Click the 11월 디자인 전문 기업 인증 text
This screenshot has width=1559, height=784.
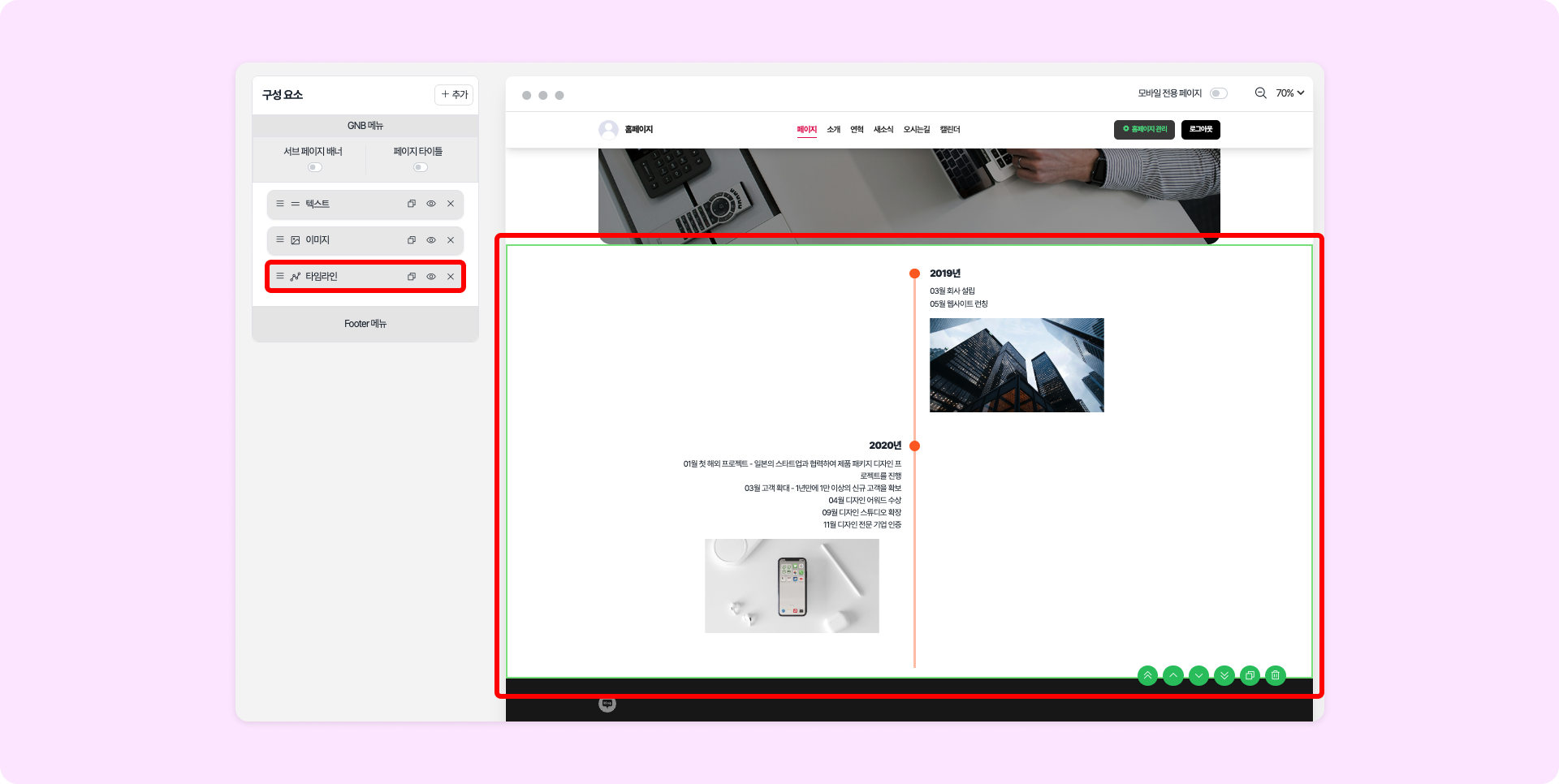[x=862, y=525]
